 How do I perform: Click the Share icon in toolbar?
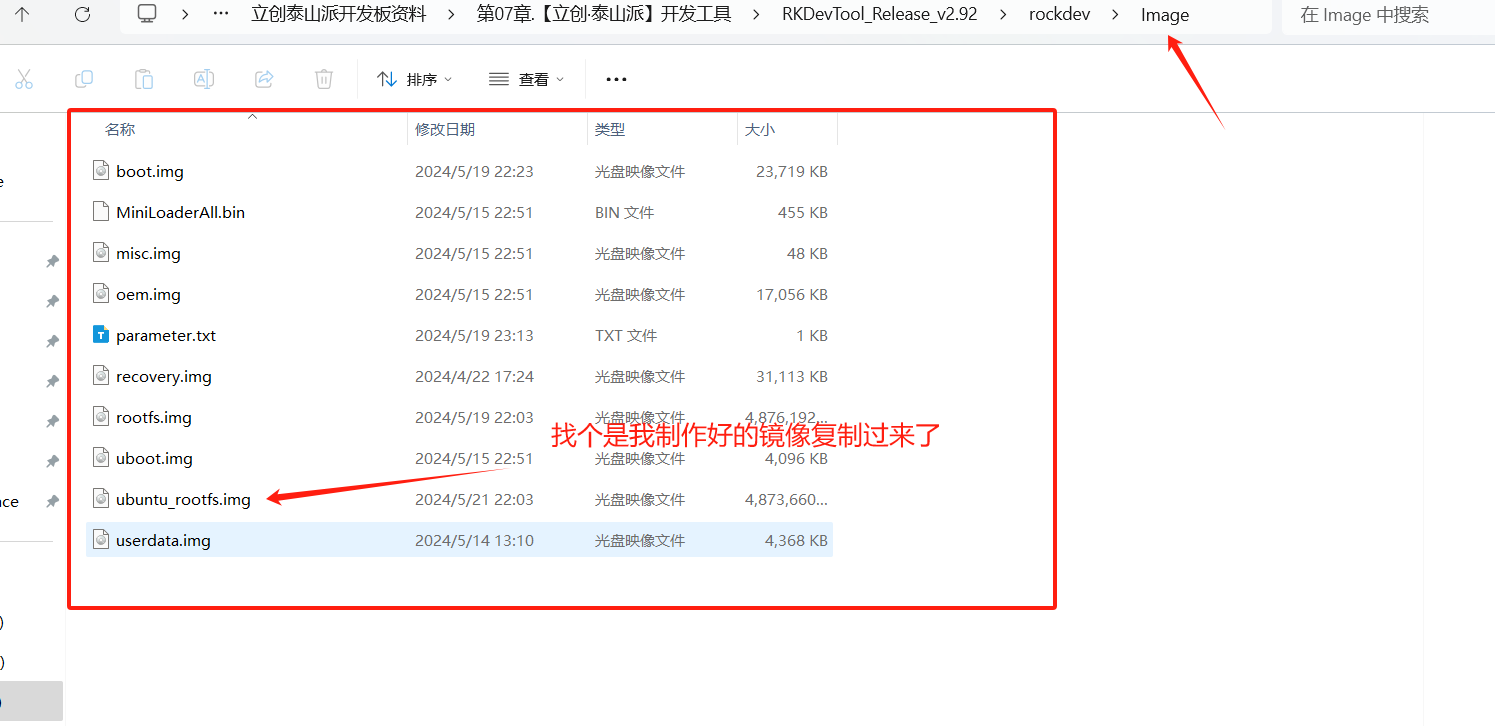click(264, 79)
